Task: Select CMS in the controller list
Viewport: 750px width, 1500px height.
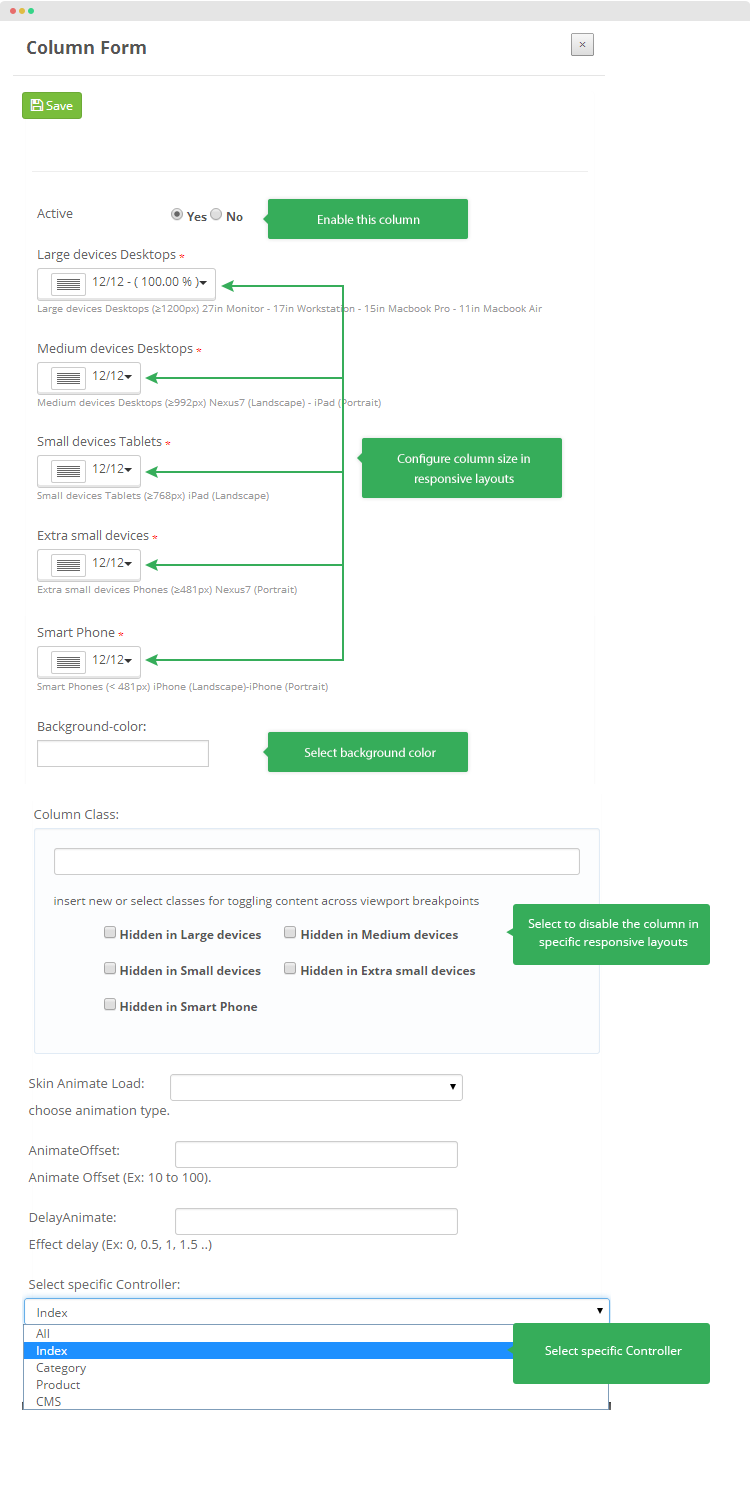Action: 48,1402
